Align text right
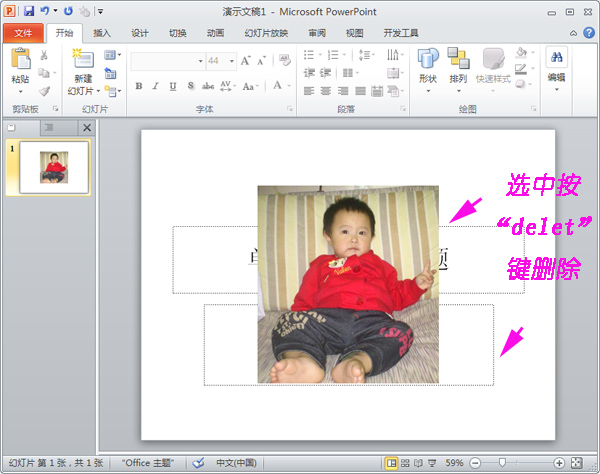 [343, 91]
